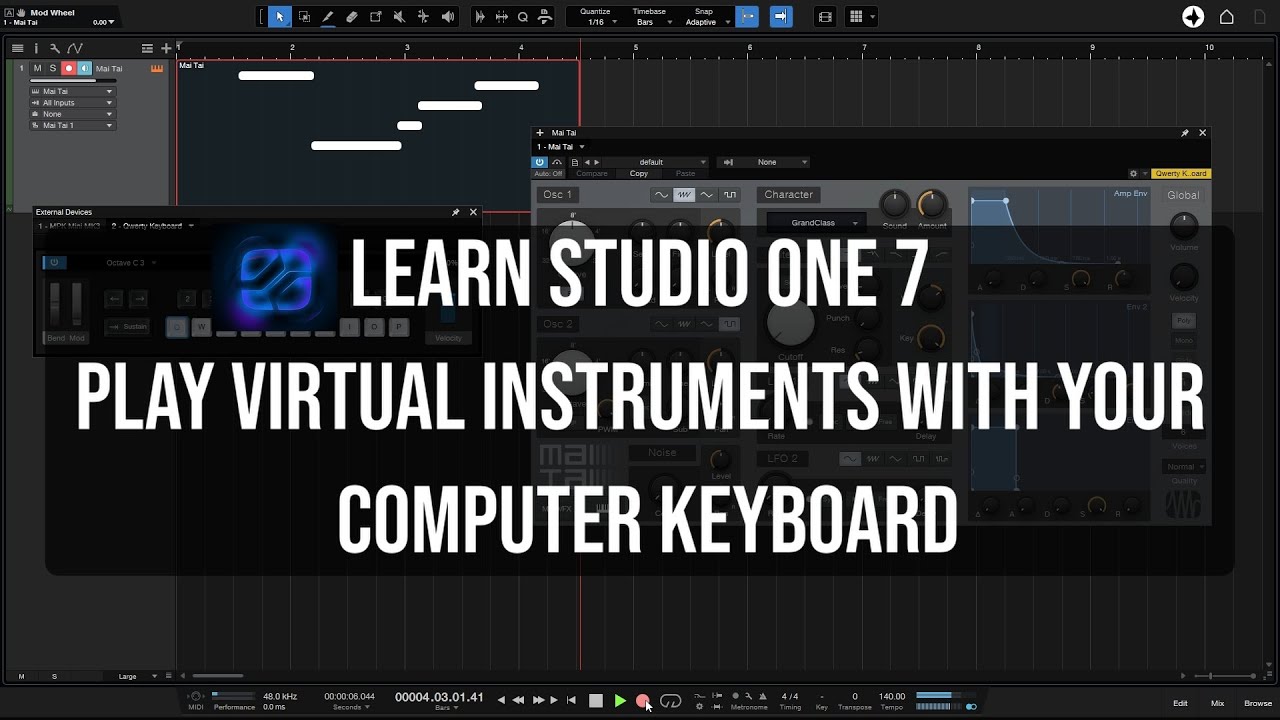
Task: Toggle Snap to grid button
Action: (747, 16)
